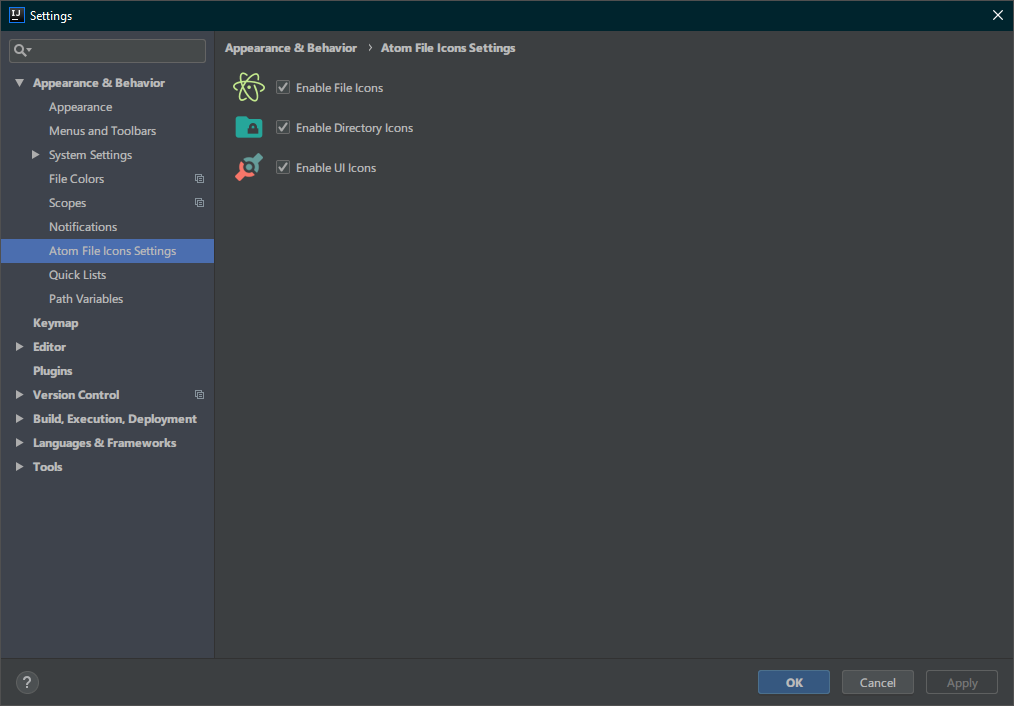Close the Settings dialog

[997, 15]
